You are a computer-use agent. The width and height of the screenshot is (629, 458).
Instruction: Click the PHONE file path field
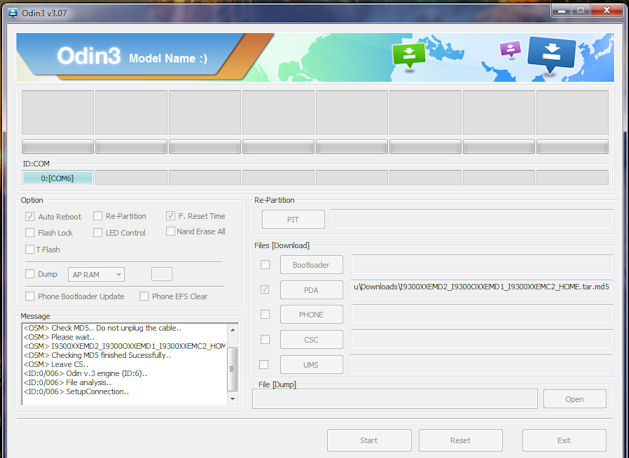click(x=482, y=314)
